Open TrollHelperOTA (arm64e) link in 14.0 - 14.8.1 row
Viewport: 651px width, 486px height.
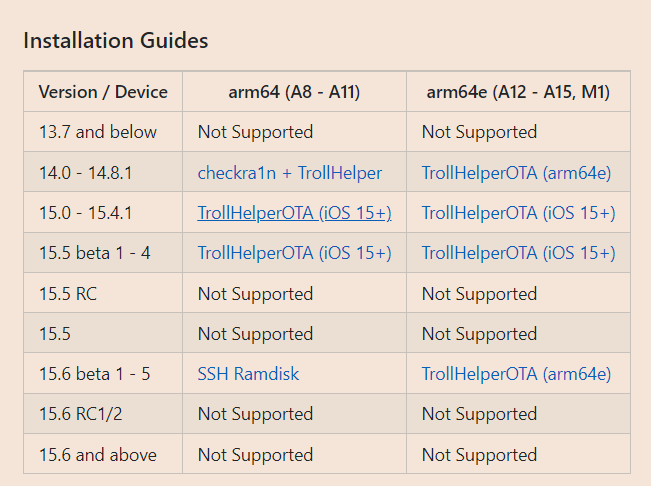pos(516,173)
